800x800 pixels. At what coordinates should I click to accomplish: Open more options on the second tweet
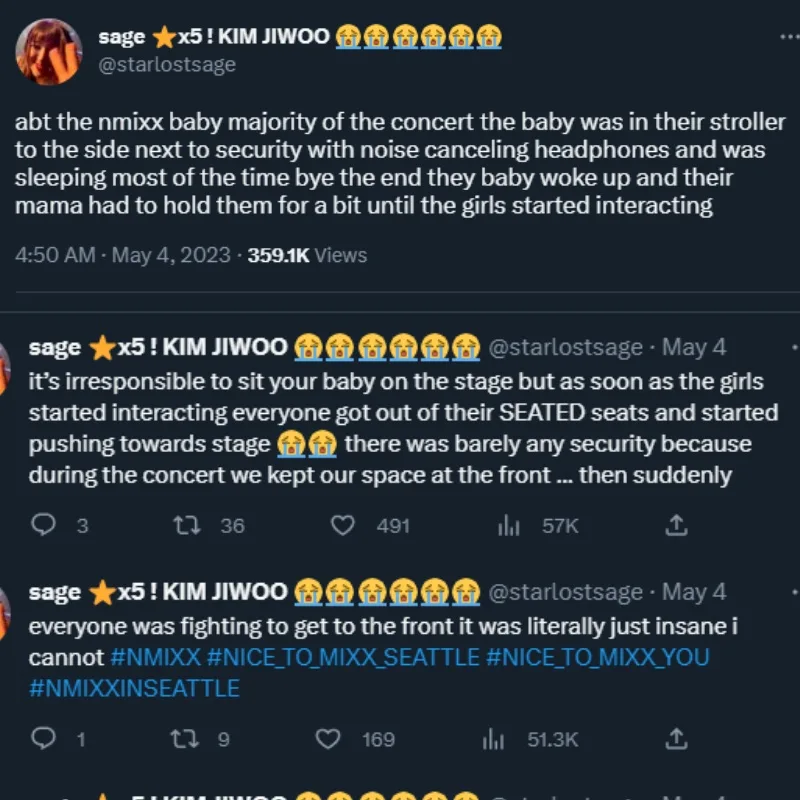[x=794, y=348]
